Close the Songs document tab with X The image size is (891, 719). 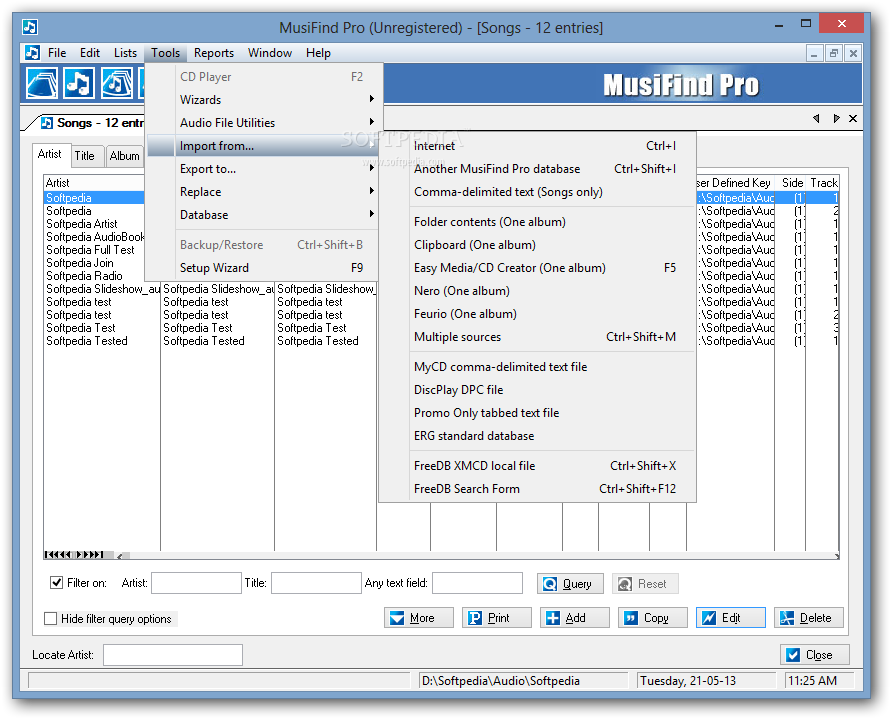pyautogui.click(x=853, y=118)
